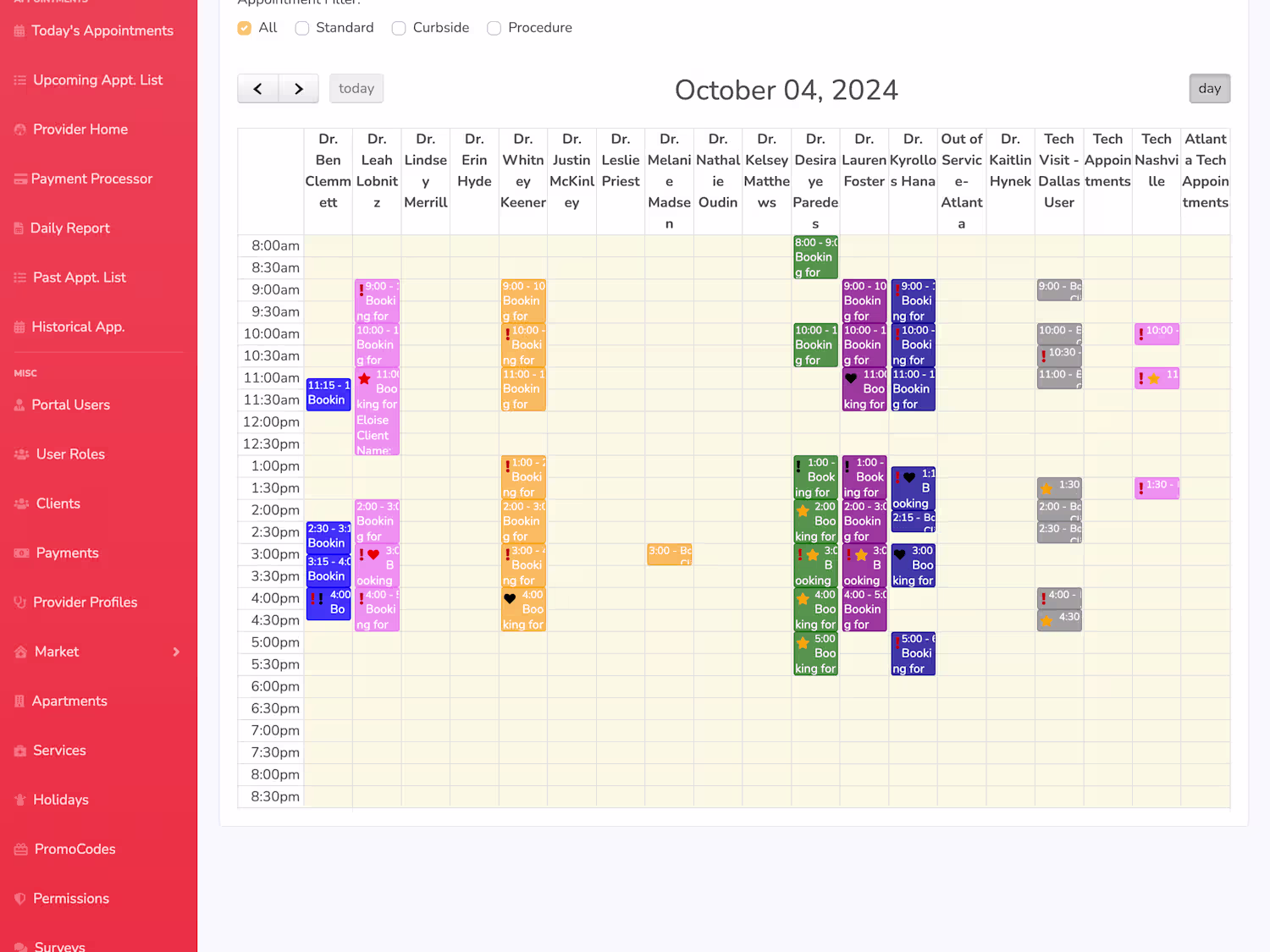Screen dimensions: 1270x952
Task: Go to Holidays in the sidebar
Action: [61, 800]
